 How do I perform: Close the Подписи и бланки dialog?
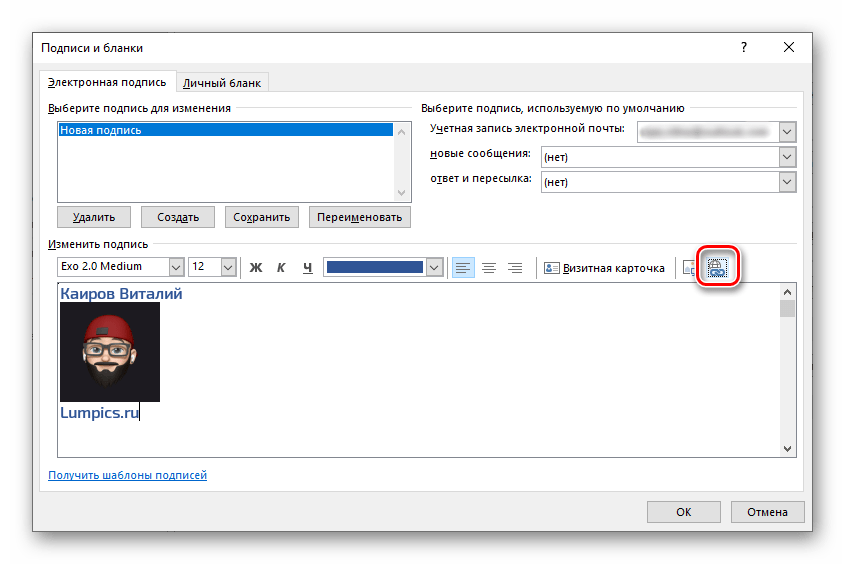789,47
